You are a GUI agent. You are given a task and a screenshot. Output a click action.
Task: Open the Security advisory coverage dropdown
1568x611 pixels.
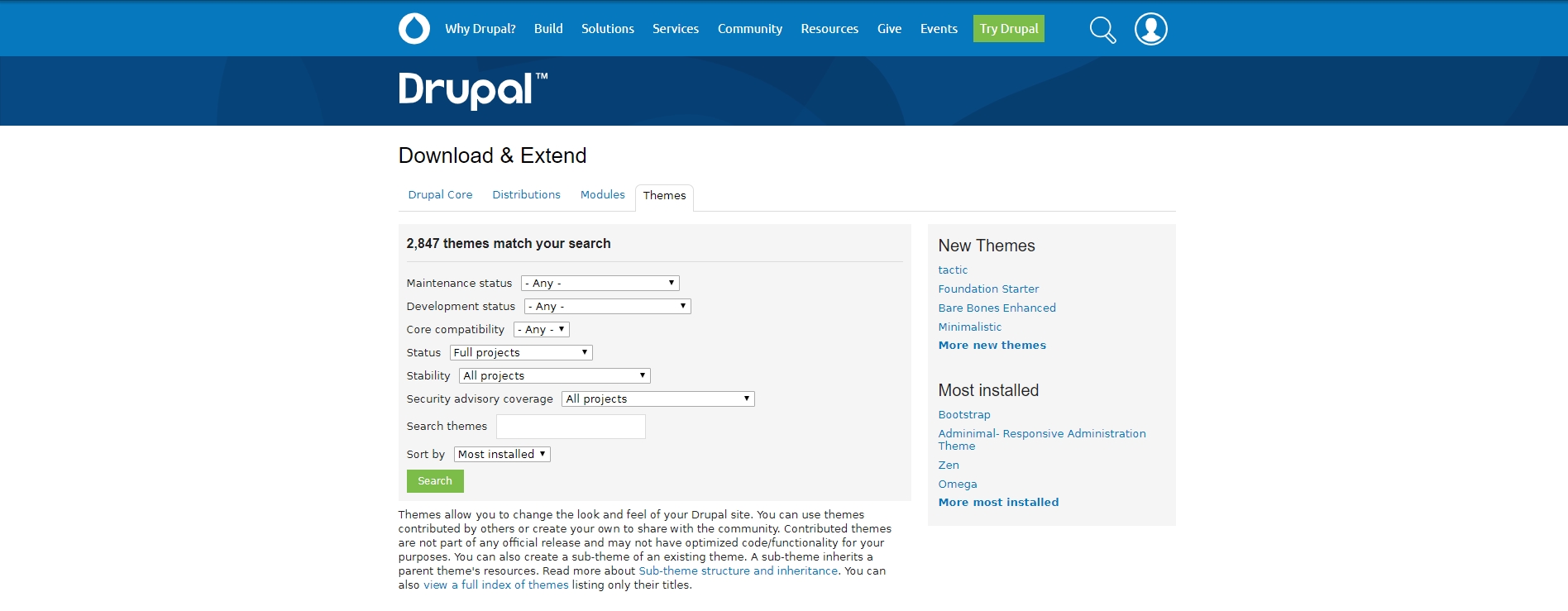pos(658,399)
